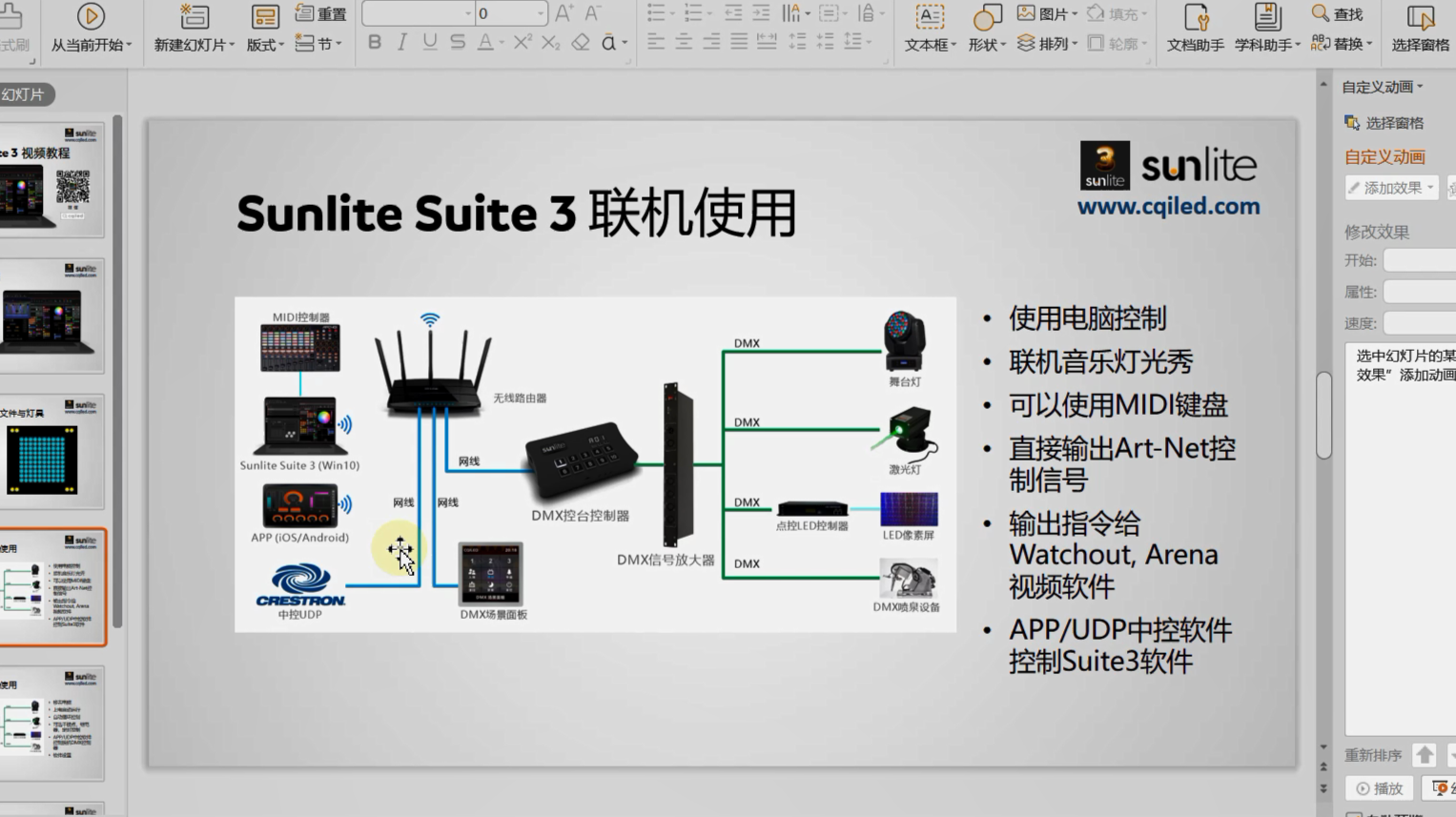Click the New Slide (新建幻灯片) icon

point(194,16)
